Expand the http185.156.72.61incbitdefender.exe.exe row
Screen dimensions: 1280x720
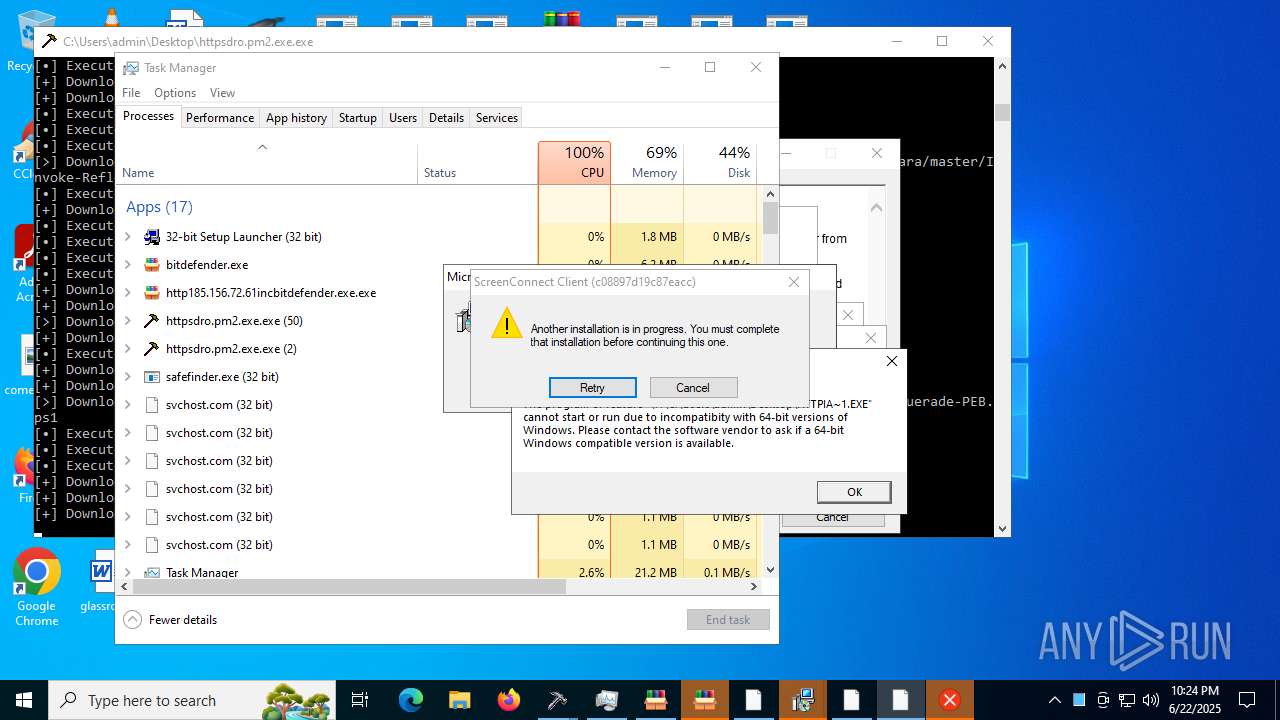click(127, 293)
